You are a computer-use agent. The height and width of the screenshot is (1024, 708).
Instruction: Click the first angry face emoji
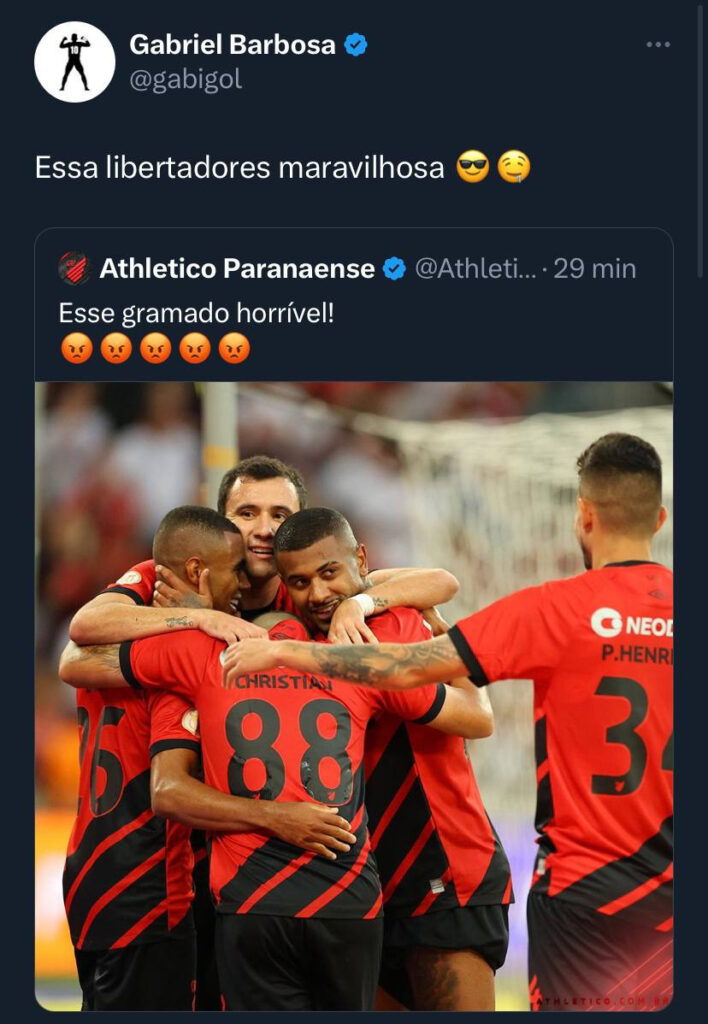coord(76,348)
